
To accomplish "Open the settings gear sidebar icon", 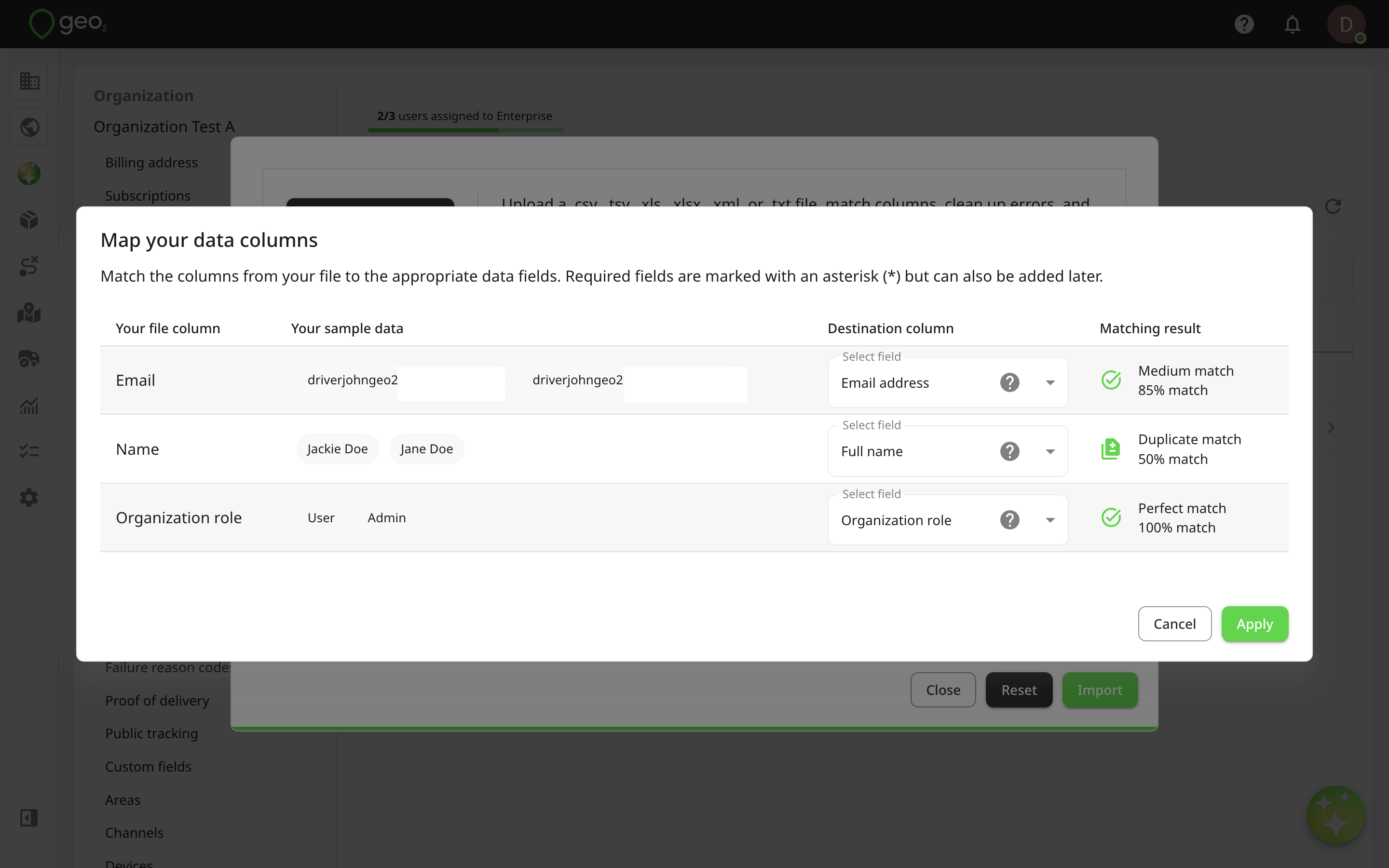I will point(29,498).
